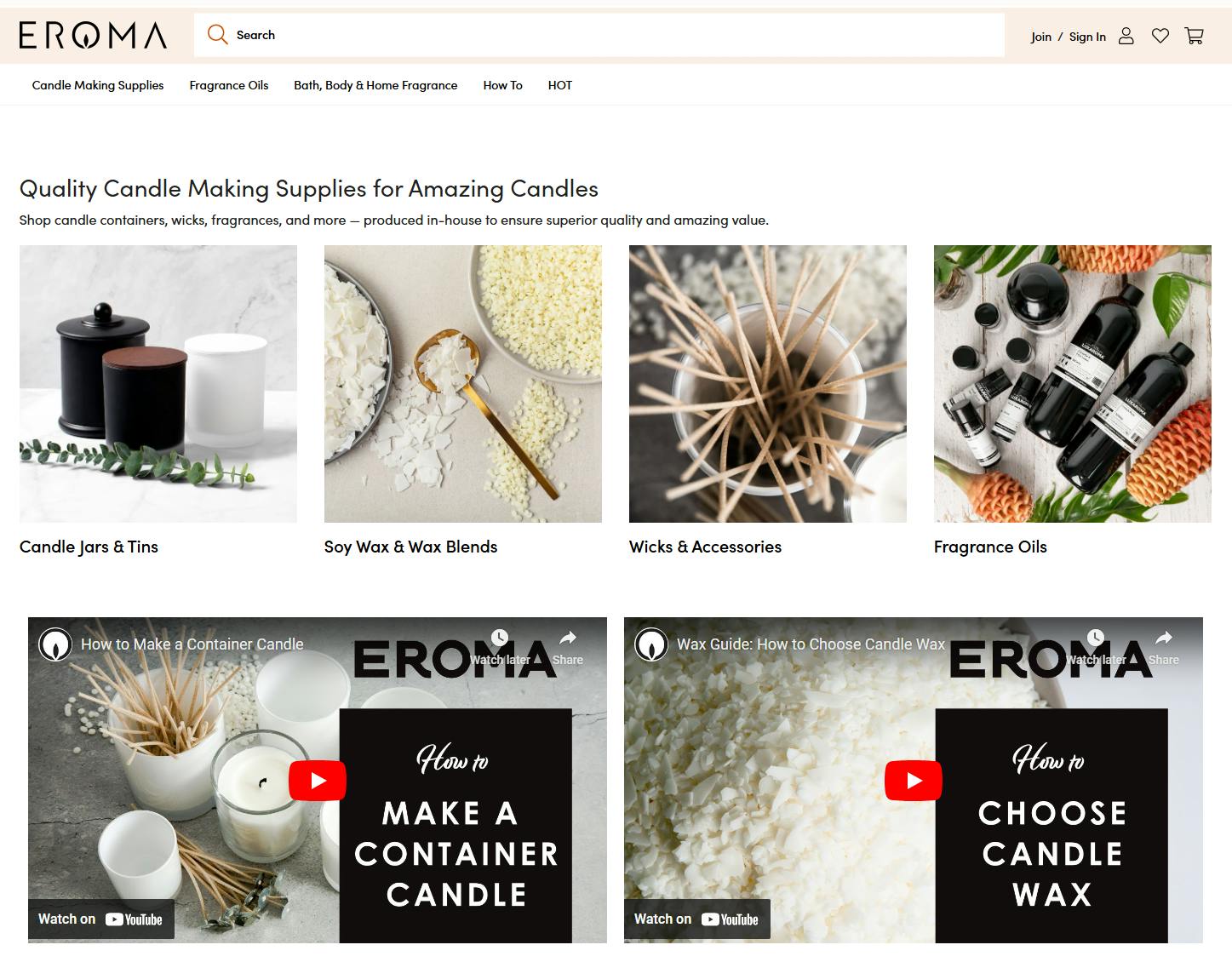This screenshot has height=962, width=1232.
Task: Click Share on Container Candle video
Action: tap(568, 648)
